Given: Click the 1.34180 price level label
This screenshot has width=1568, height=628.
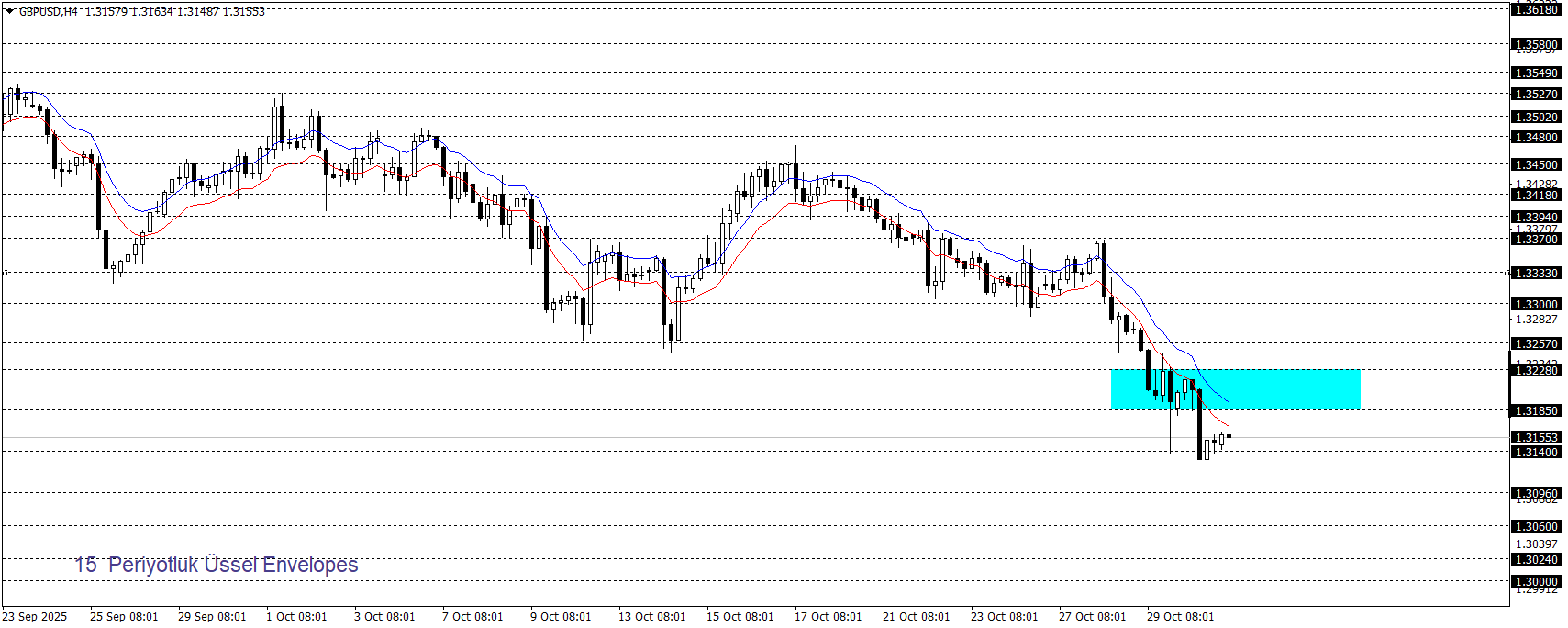Looking at the screenshot, I should tap(1535, 195).
